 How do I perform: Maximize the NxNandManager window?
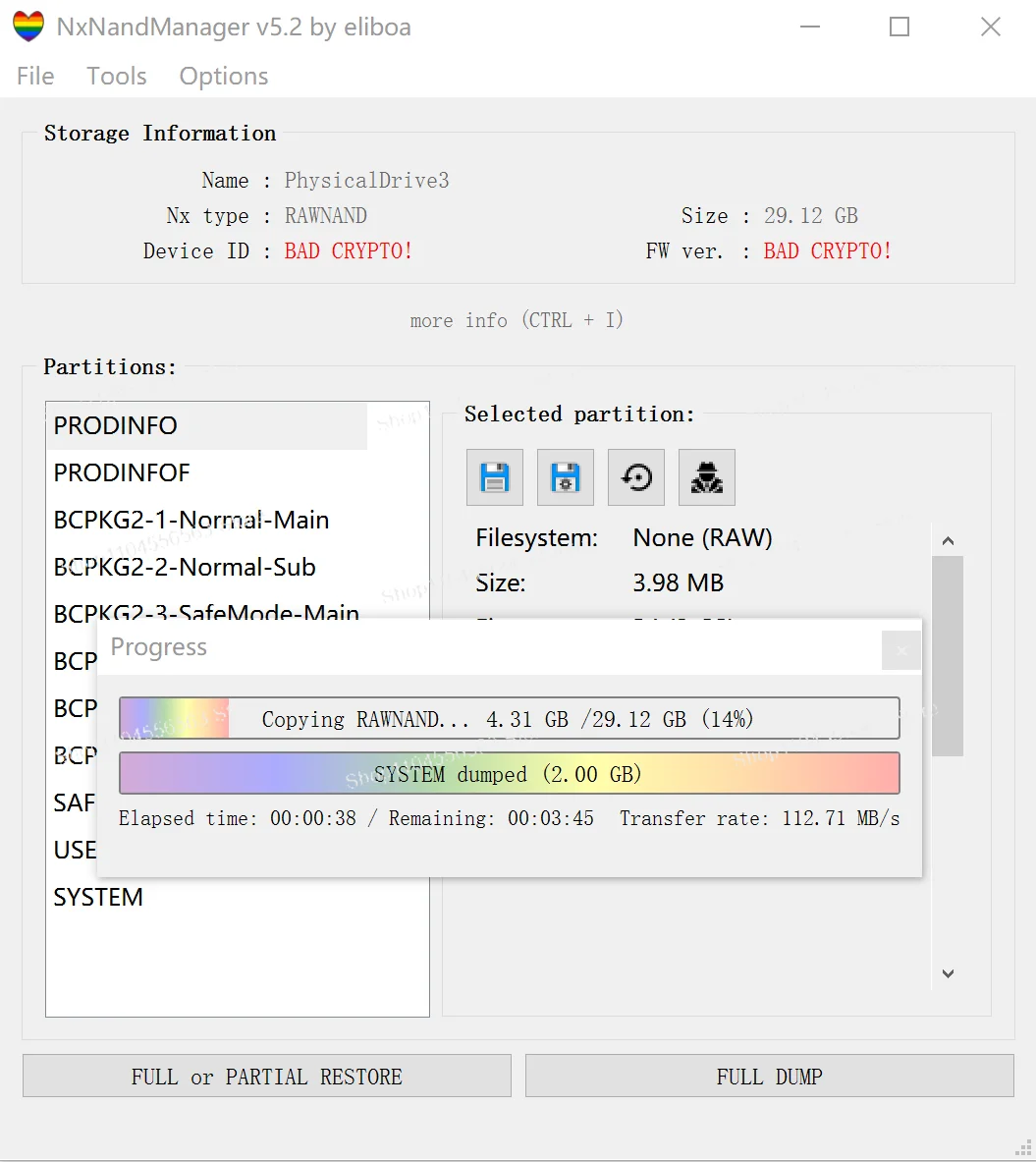point(900,27)
